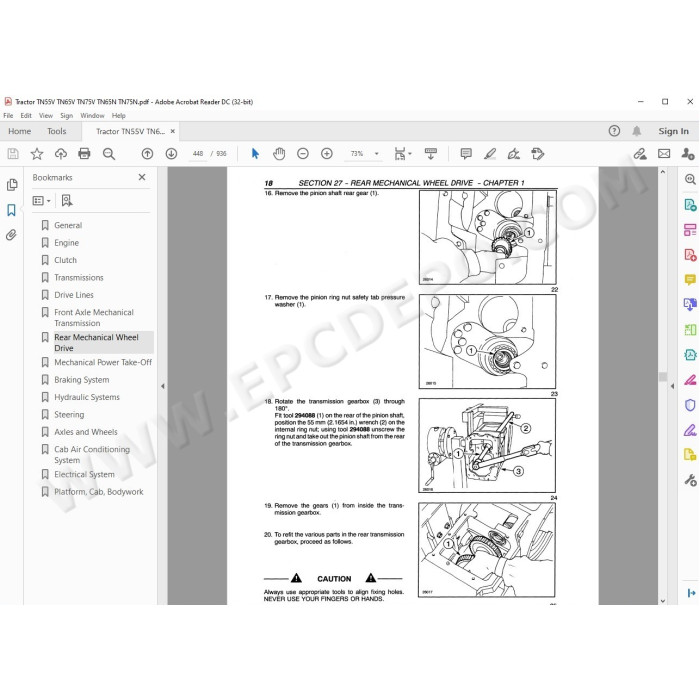Open Front Axle Mechanical Transmission bookmark
This screenshot has width=700, height=700.
pos(94,317)
